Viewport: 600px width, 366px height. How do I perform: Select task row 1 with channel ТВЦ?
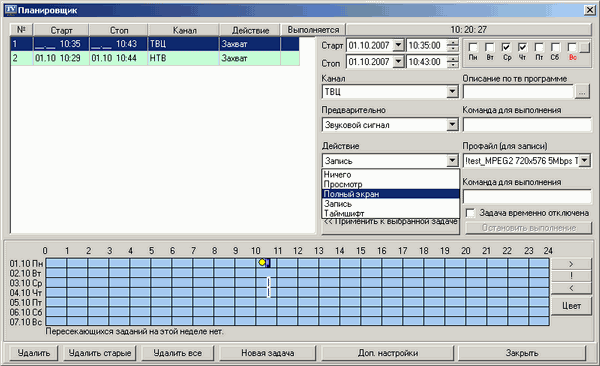coord(155,44)
